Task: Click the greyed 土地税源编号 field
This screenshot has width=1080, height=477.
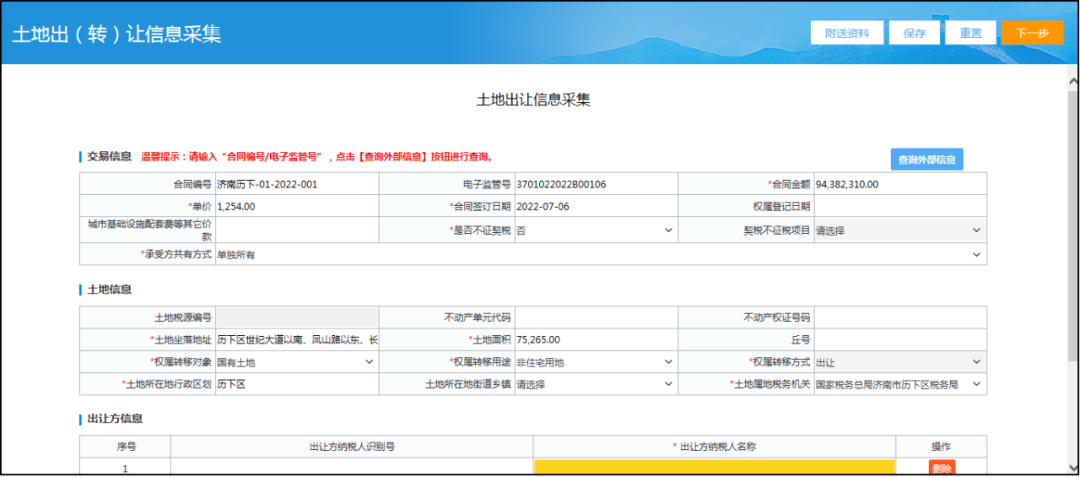Action: tap(296, 317)
